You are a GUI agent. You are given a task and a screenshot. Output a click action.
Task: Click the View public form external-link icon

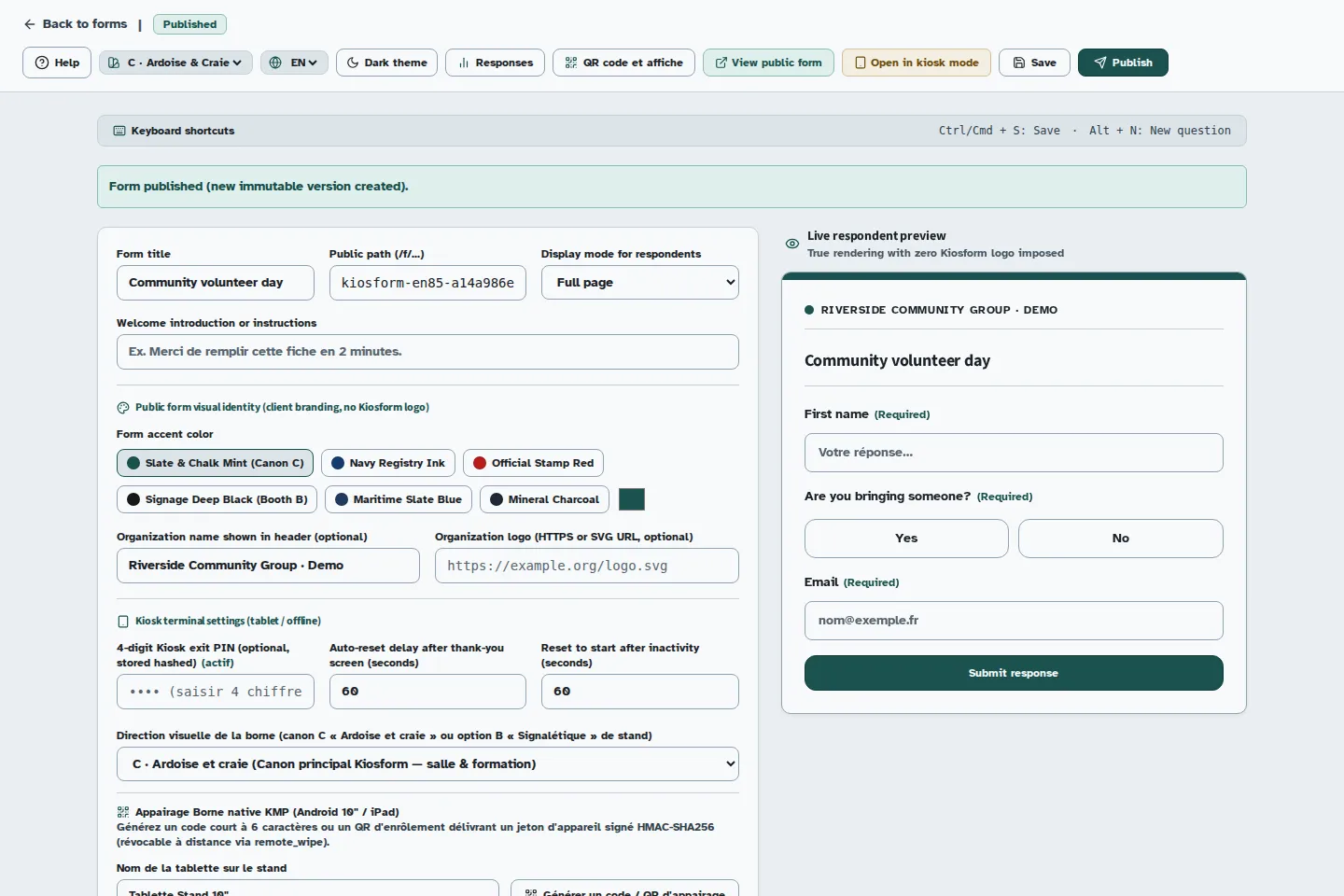721,63
